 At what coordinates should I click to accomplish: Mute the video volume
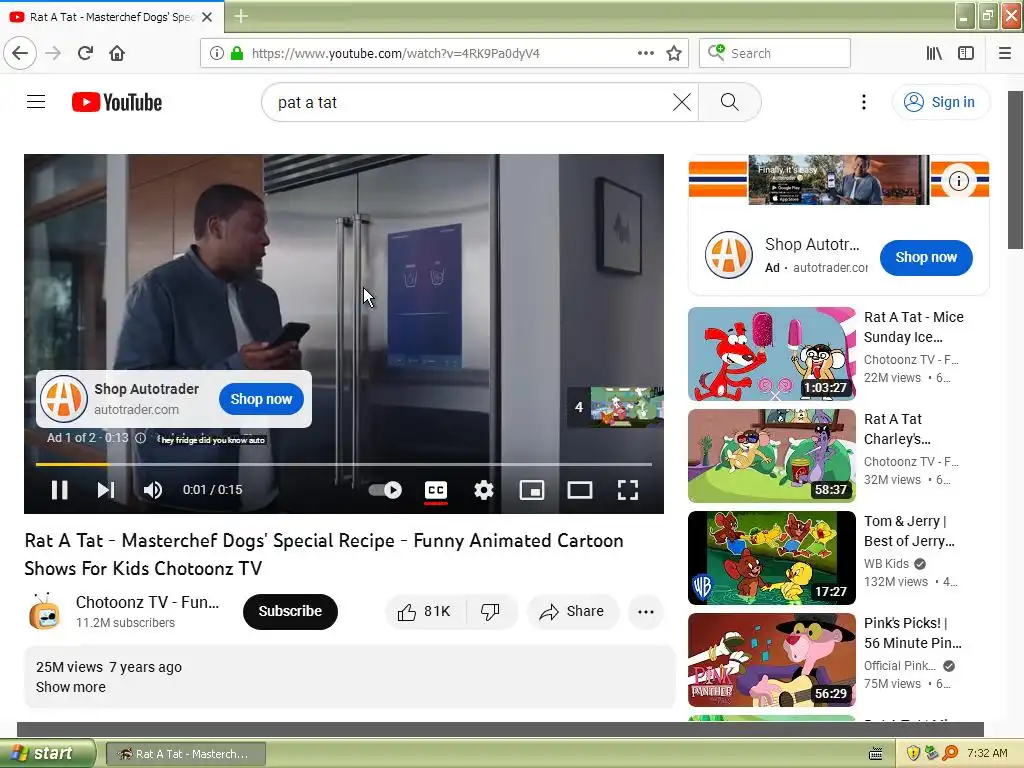coord(153,490)
